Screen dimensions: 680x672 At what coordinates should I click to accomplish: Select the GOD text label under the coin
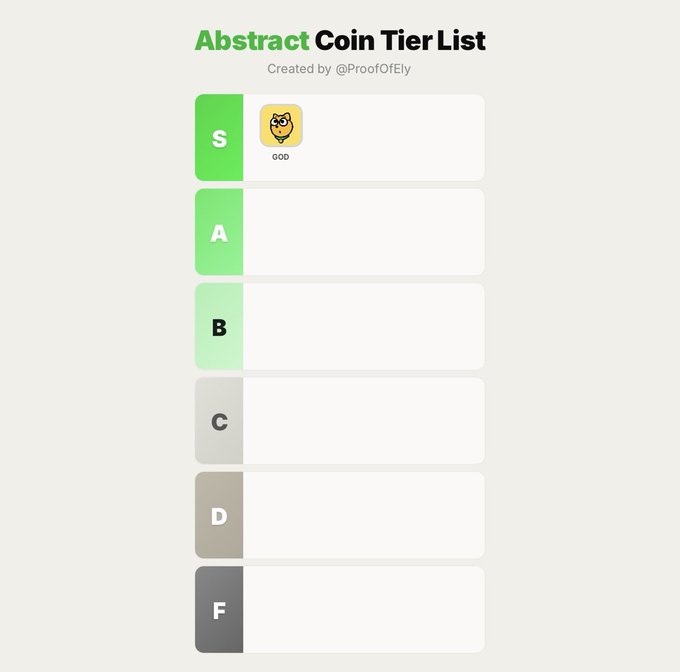281,157
